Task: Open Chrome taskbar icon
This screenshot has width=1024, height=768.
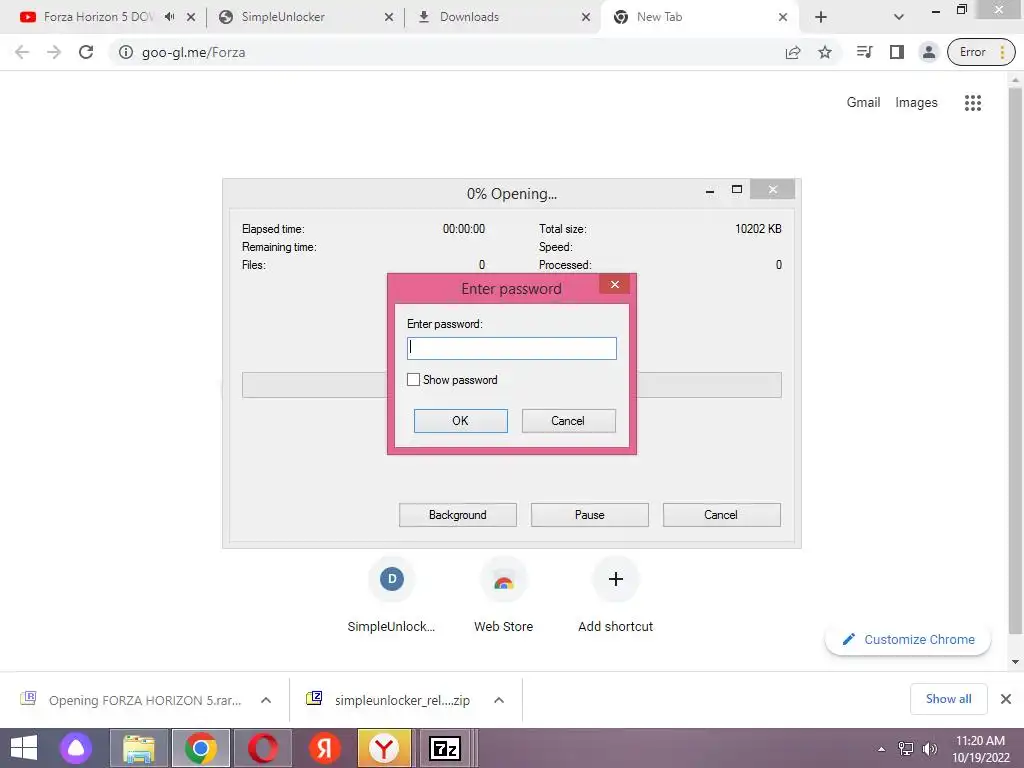Action: (200, 748)
